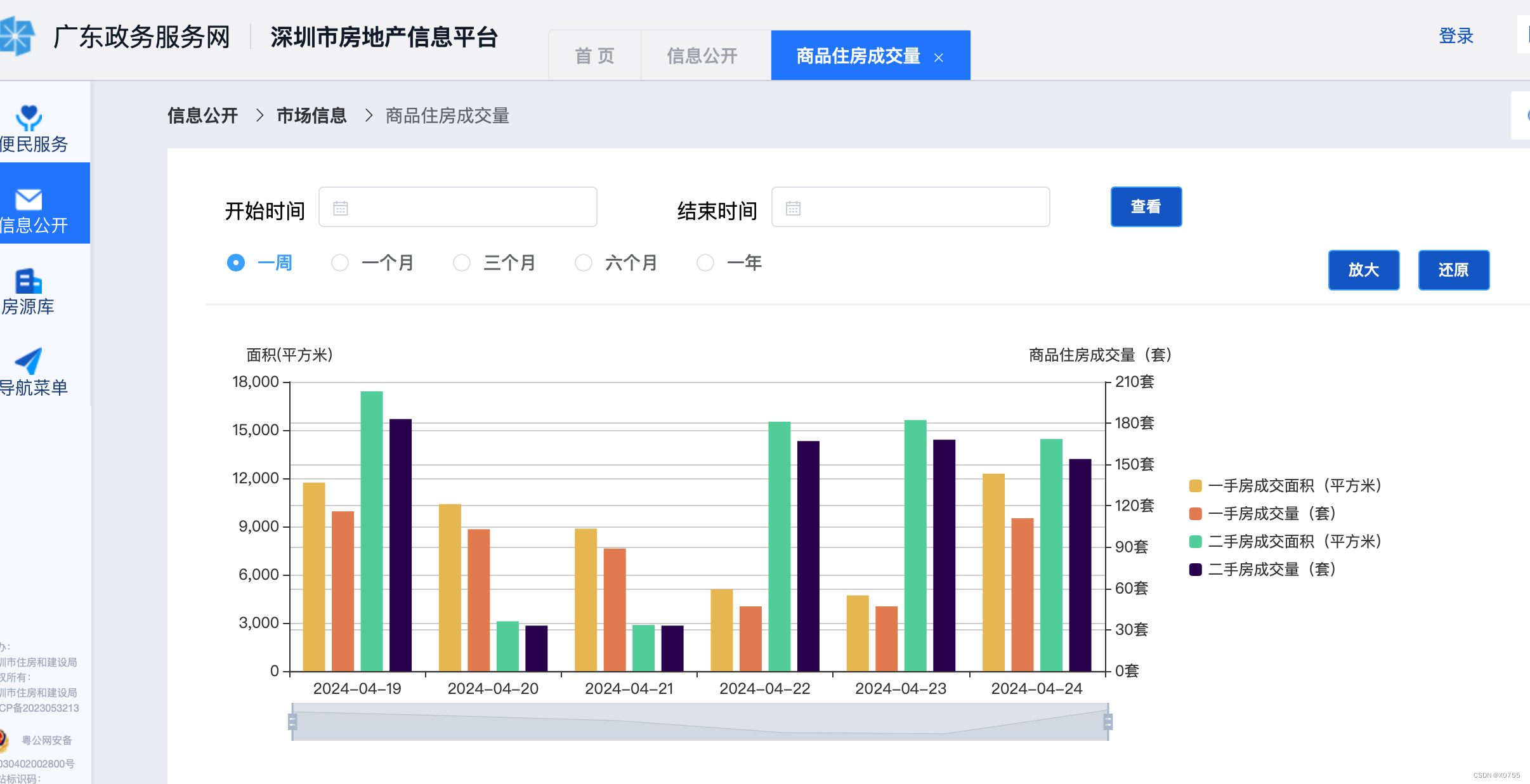The height and width of the screenshot is (784, 1530).
Task: Click the dark purple bar for 2024-04-22
Action: (808, 556)
